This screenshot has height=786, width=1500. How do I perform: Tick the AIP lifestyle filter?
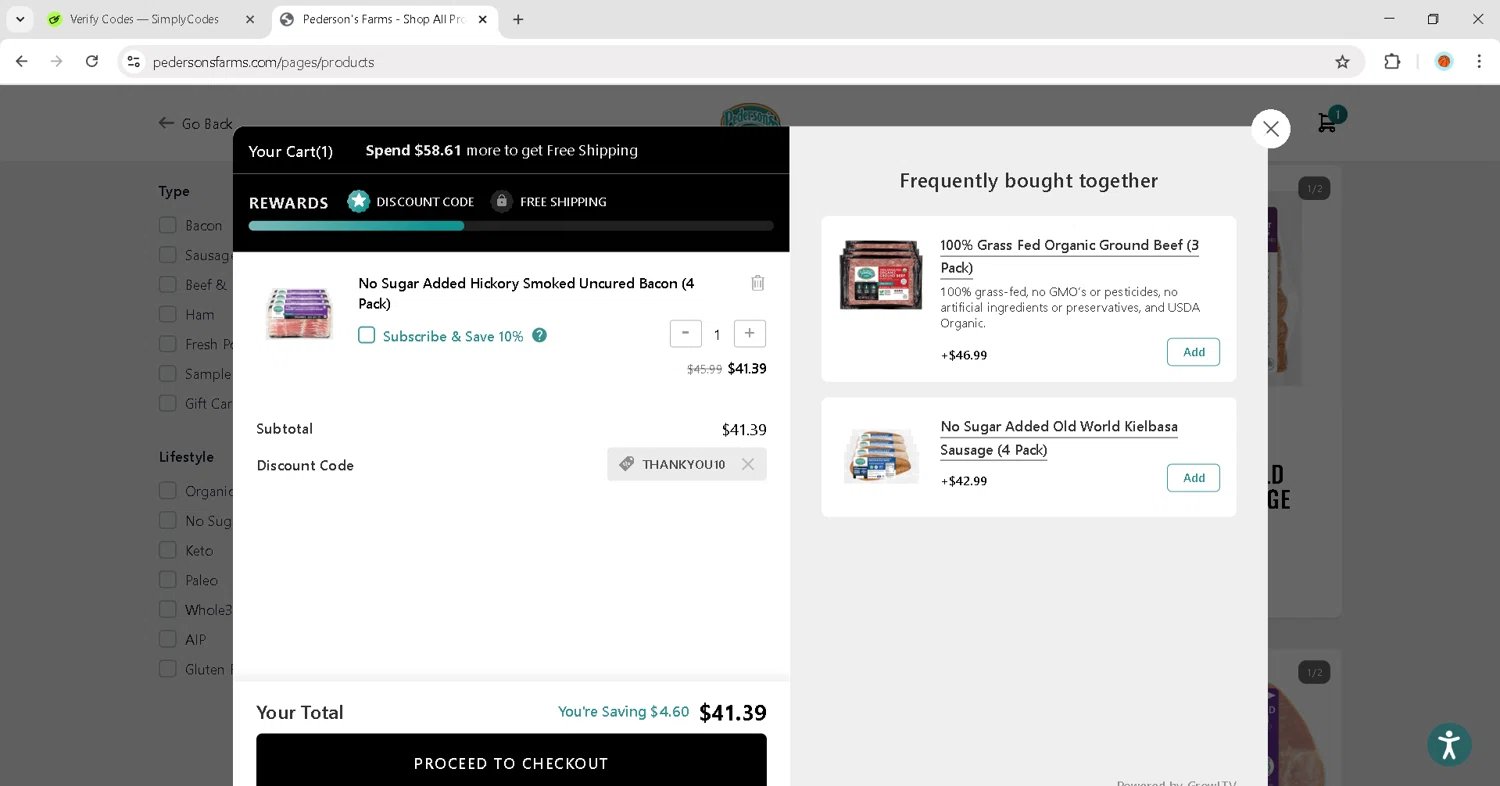(168, 639)
